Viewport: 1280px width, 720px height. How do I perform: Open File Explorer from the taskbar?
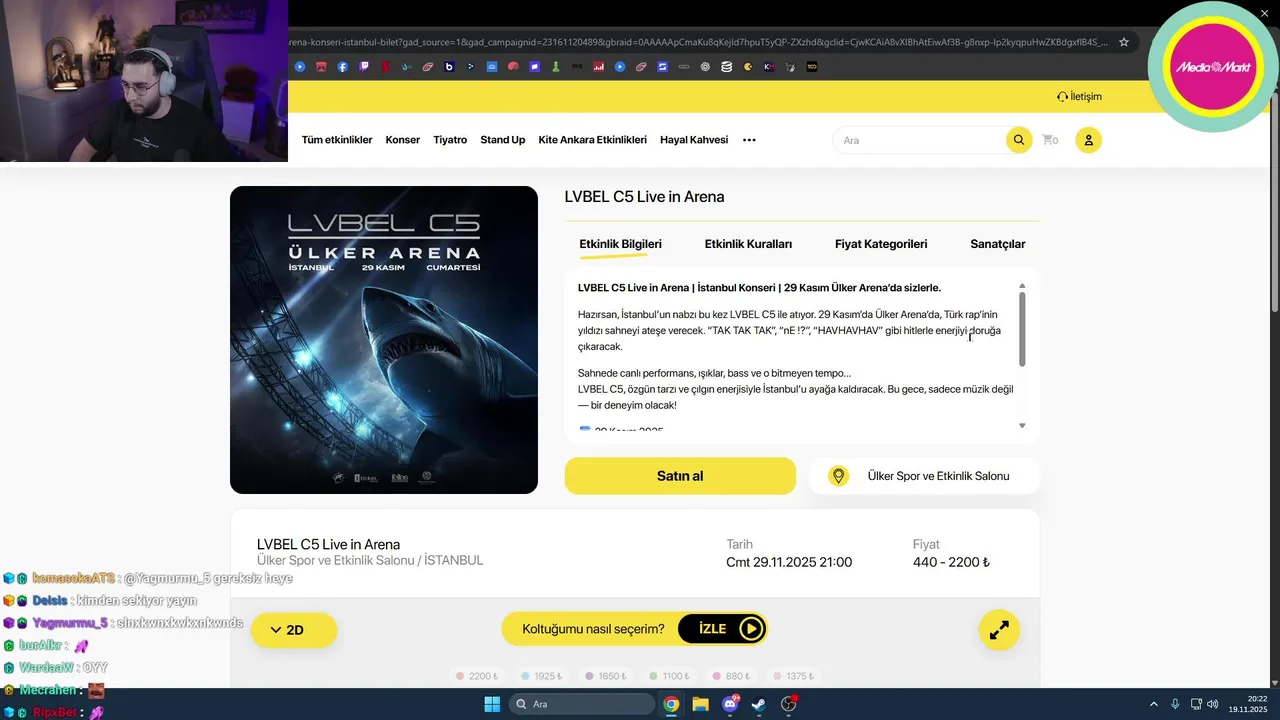point(700,704)
